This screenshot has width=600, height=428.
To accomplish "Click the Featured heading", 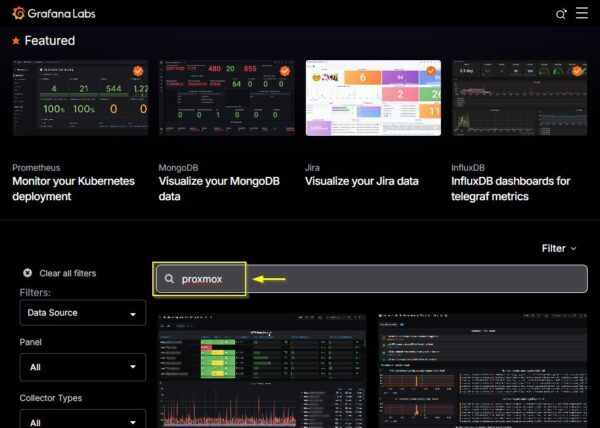I will 50,41.
